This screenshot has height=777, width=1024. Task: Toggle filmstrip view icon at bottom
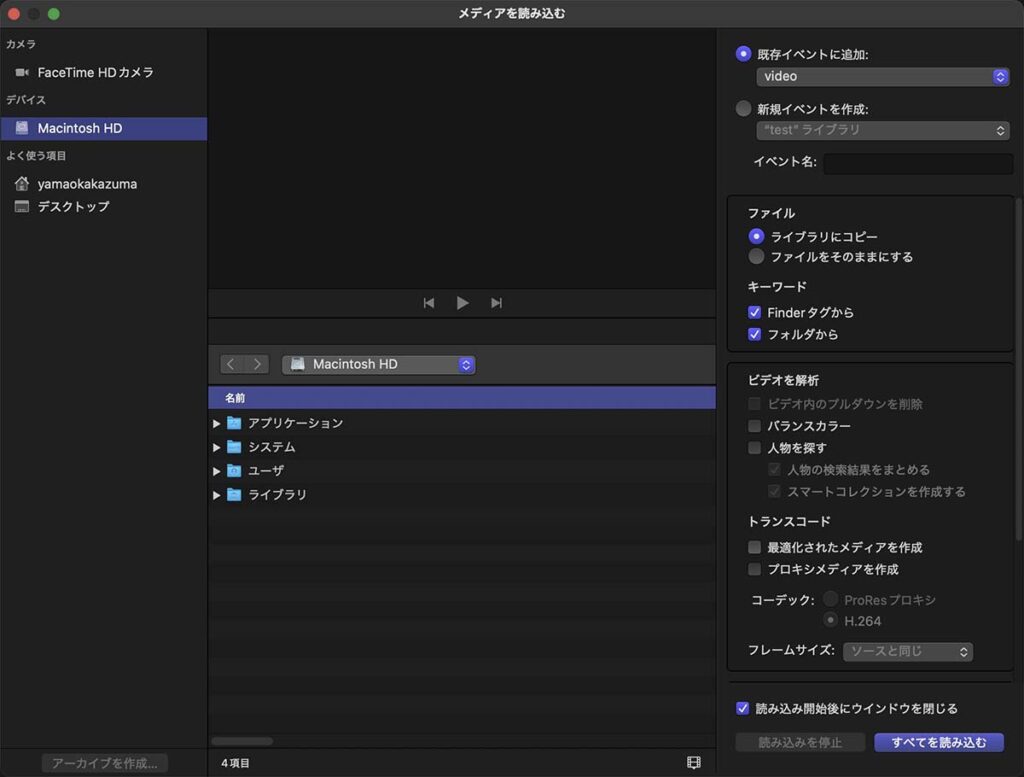pos(694,762)
